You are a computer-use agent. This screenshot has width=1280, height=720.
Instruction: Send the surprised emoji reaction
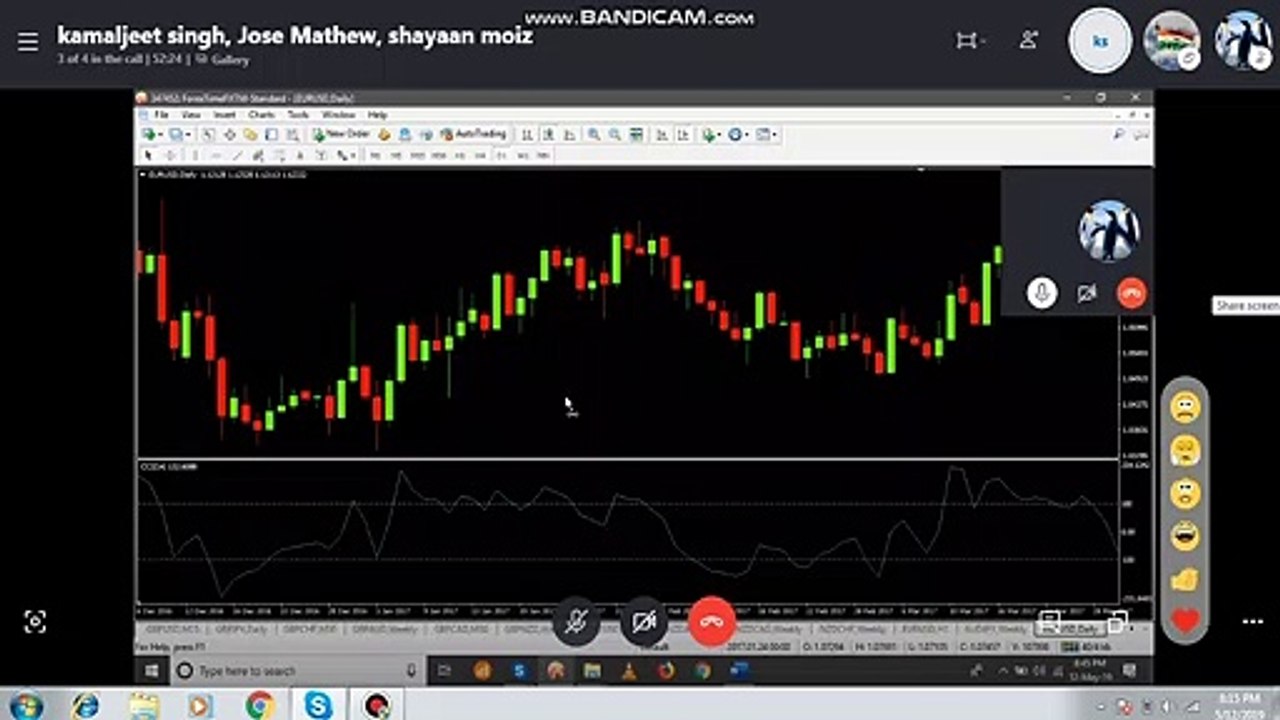pos(1185,493)
